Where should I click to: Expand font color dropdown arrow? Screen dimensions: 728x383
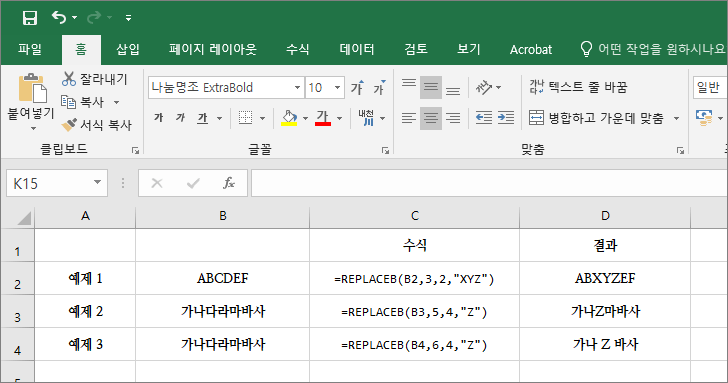coord(339,118)
